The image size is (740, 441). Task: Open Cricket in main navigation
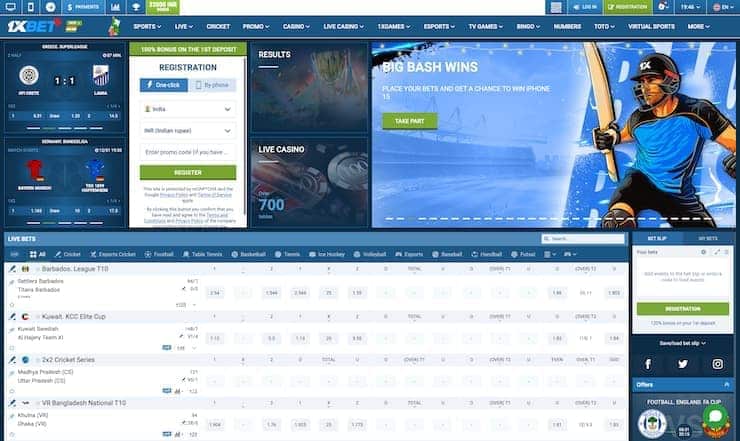(x=218, y=26)
